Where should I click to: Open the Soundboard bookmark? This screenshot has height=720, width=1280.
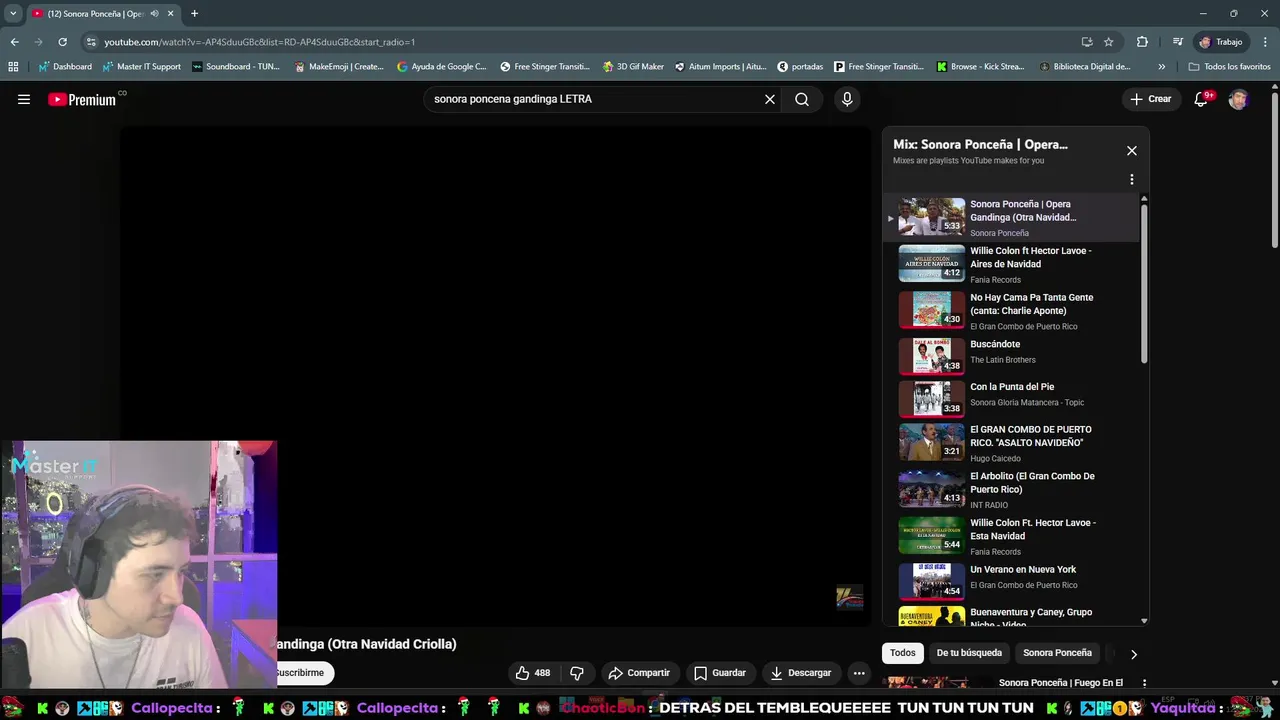[x=236, y=67]
